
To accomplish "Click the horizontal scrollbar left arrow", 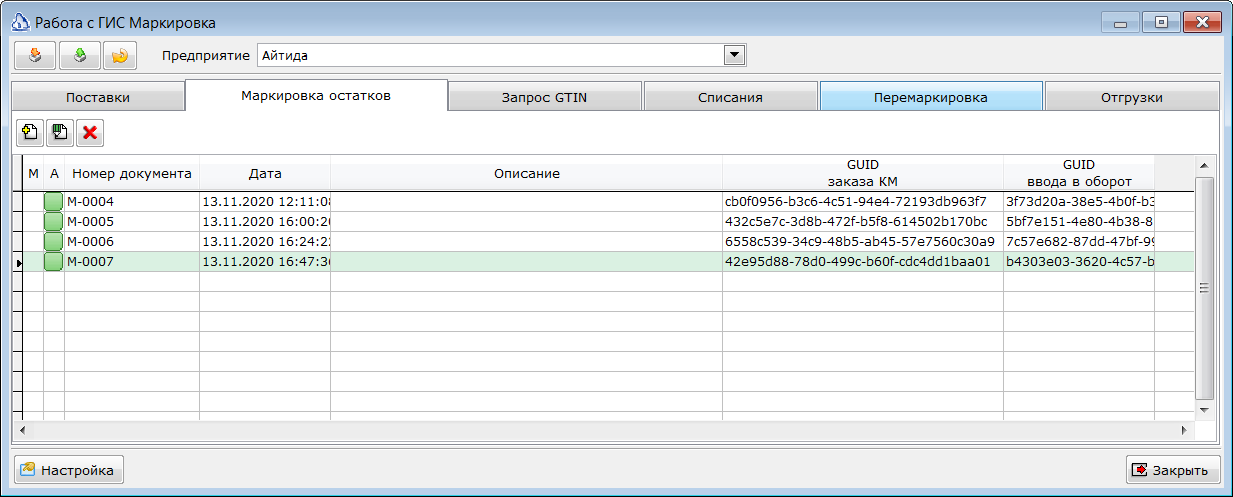I will (x=21, y=430).
